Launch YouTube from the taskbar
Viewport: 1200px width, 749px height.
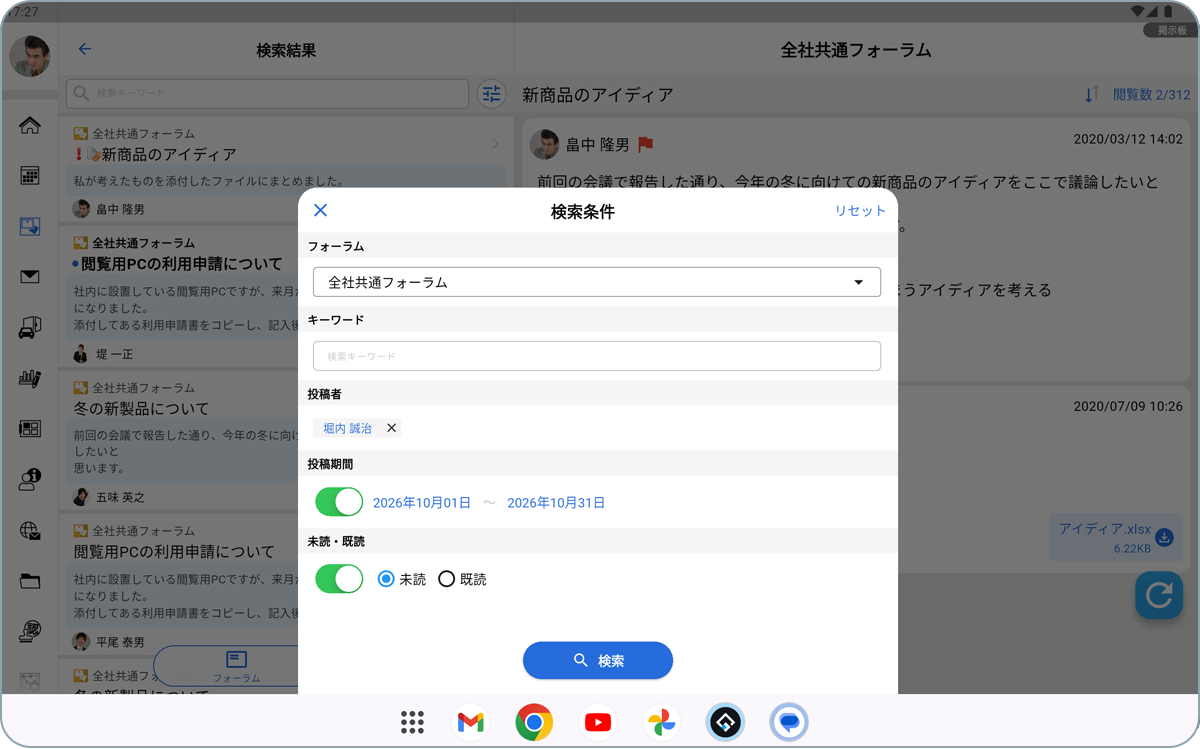point(598,722)
